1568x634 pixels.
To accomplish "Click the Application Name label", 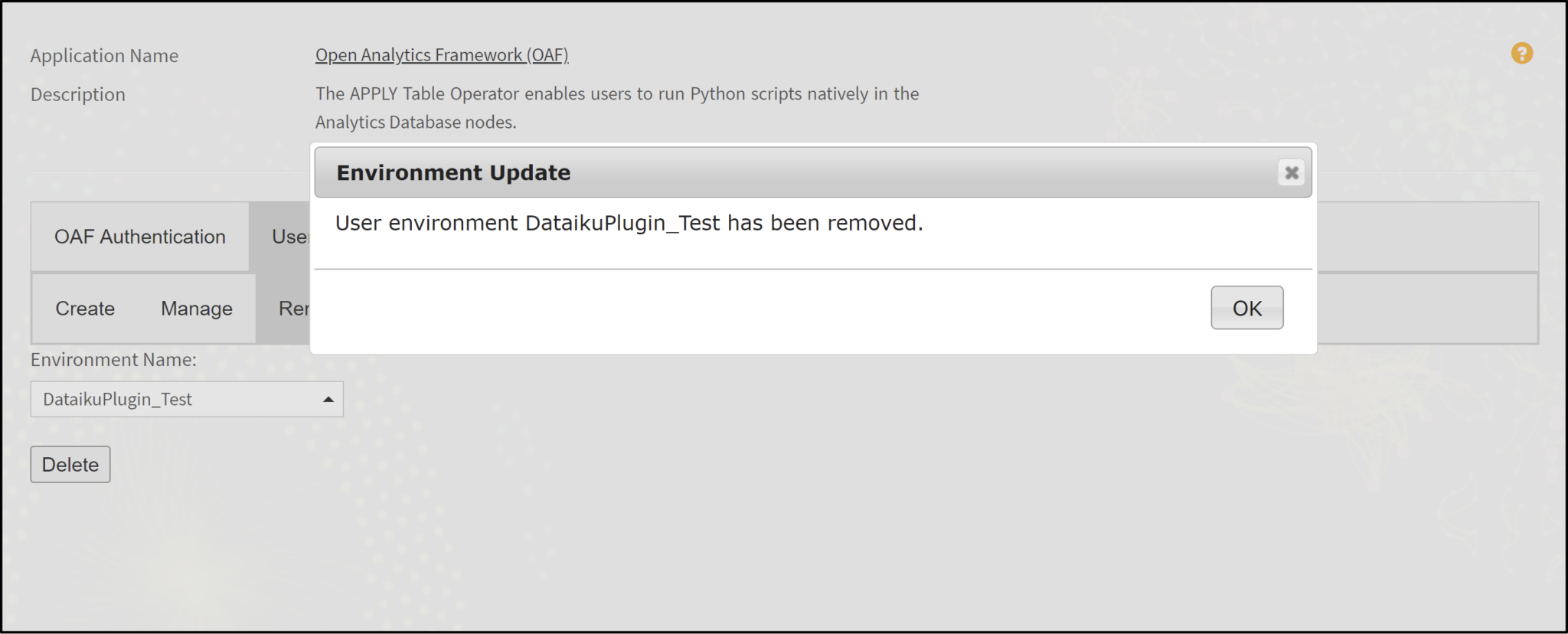I will (104, 56).
